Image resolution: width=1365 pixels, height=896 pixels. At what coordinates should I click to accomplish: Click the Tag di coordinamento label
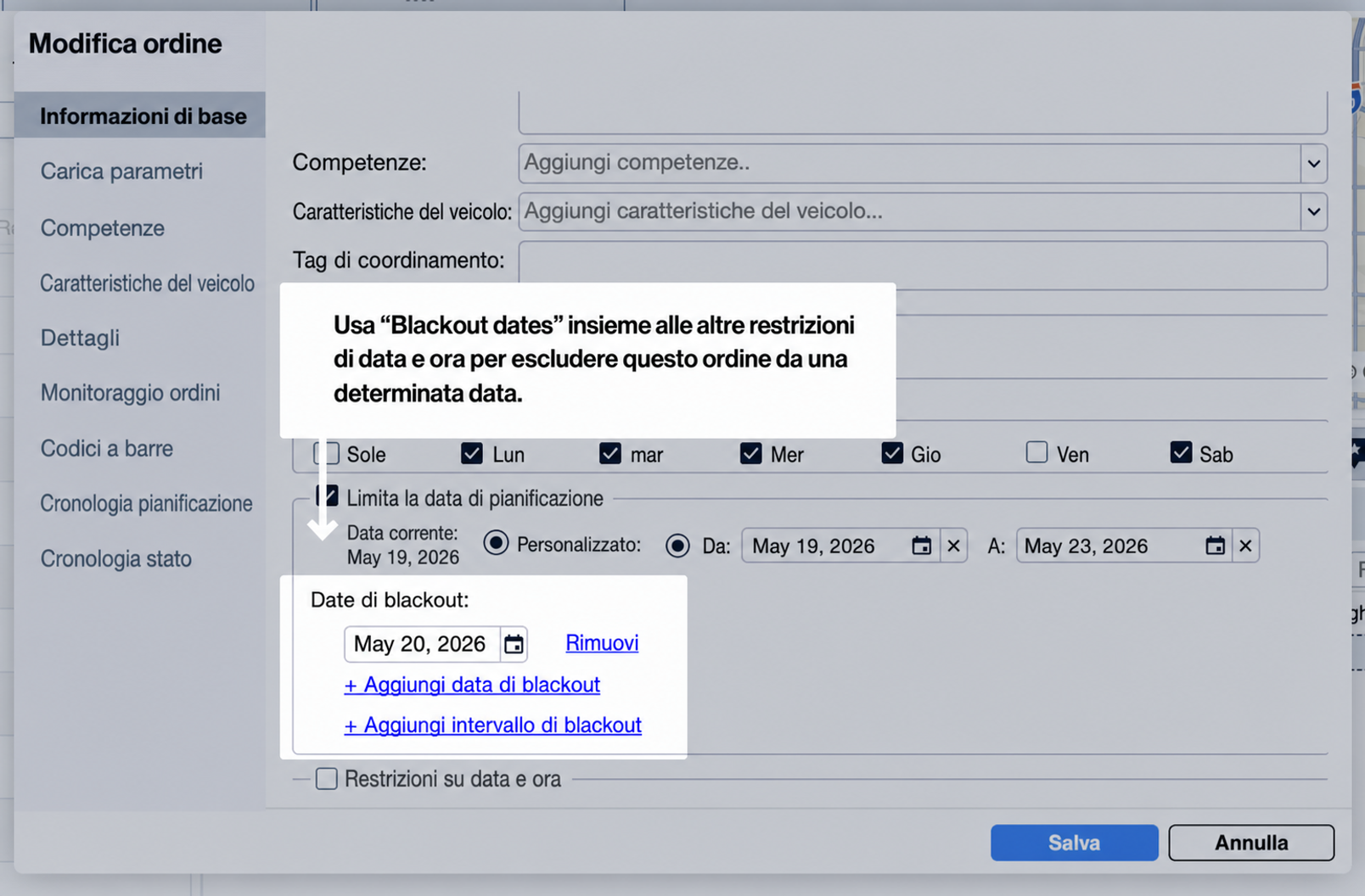click(398, 260)
